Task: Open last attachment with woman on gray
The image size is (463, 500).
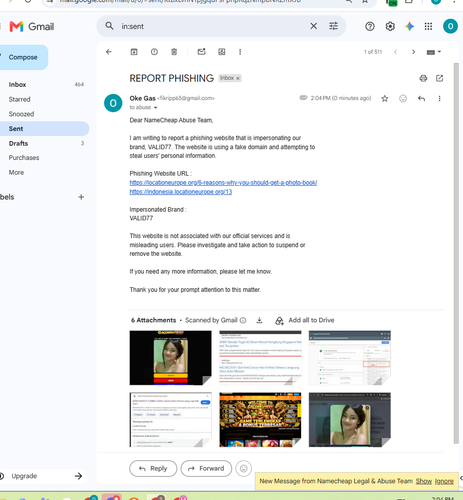Action: tap(350, 420)
